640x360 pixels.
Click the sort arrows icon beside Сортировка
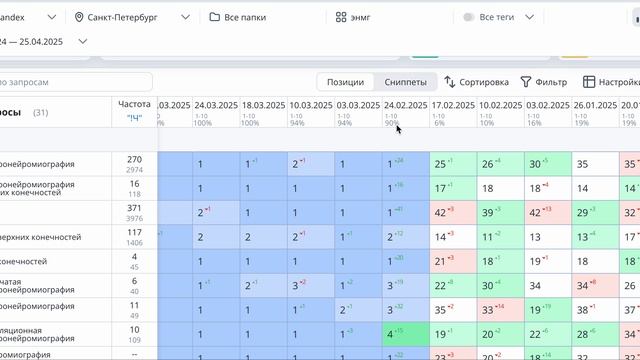pos(450,82)
